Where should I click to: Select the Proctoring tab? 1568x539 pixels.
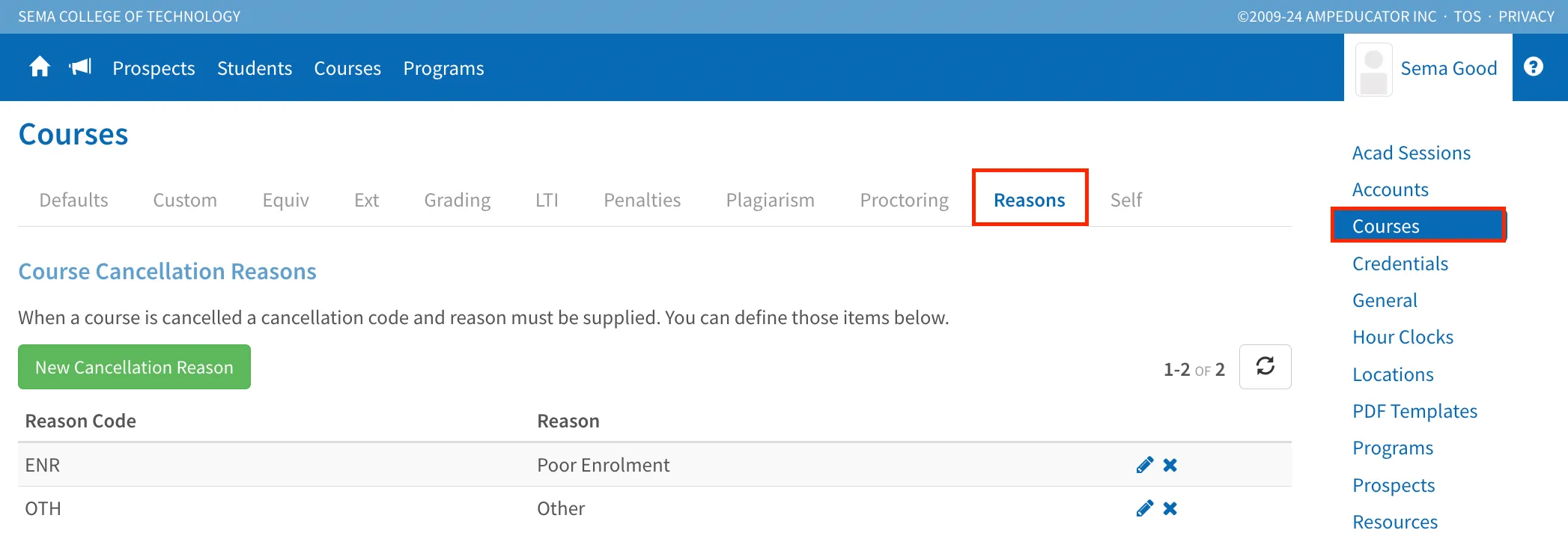click(904, 200)
